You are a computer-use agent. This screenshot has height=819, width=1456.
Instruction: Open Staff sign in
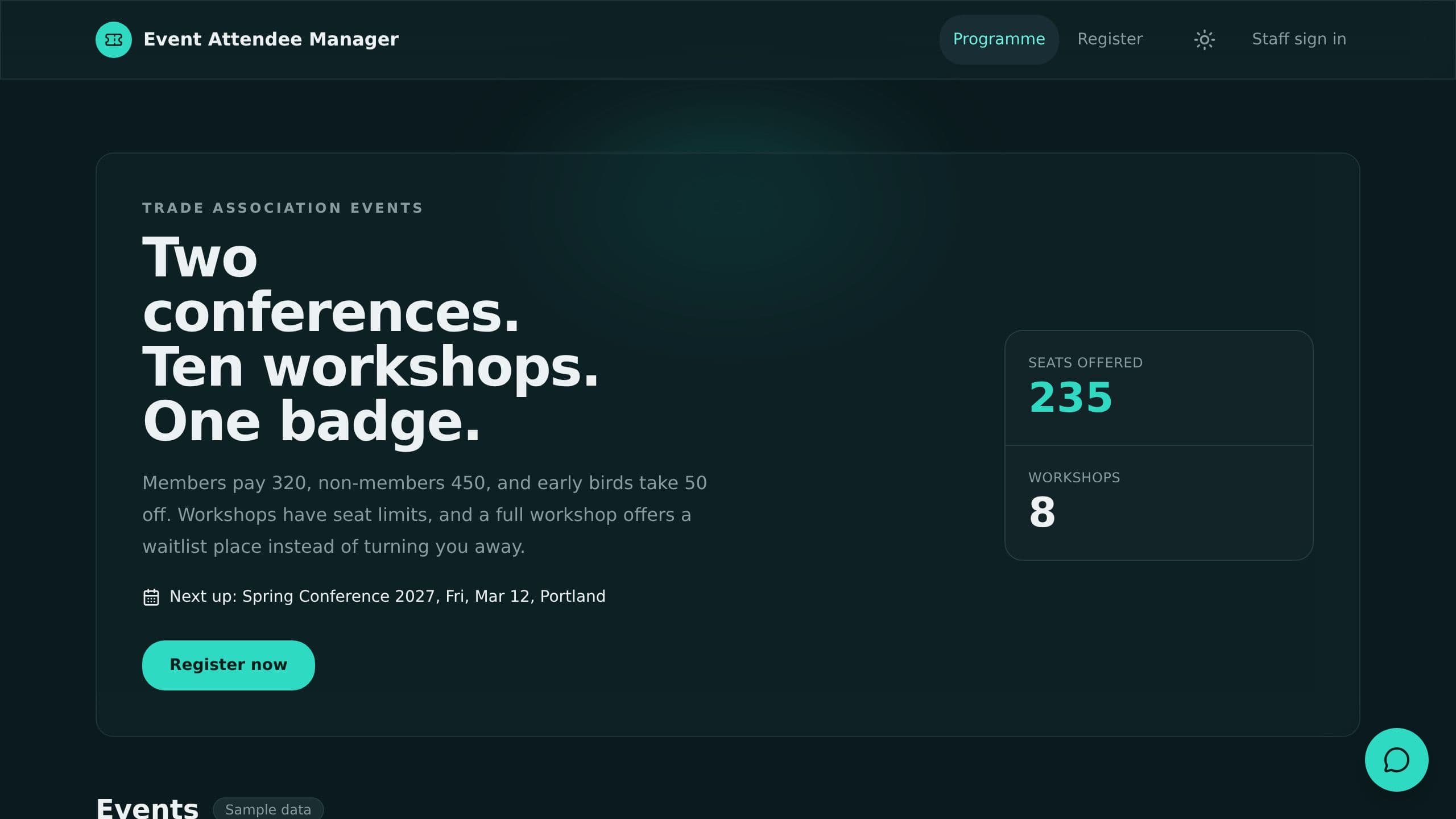[1299, 40]
